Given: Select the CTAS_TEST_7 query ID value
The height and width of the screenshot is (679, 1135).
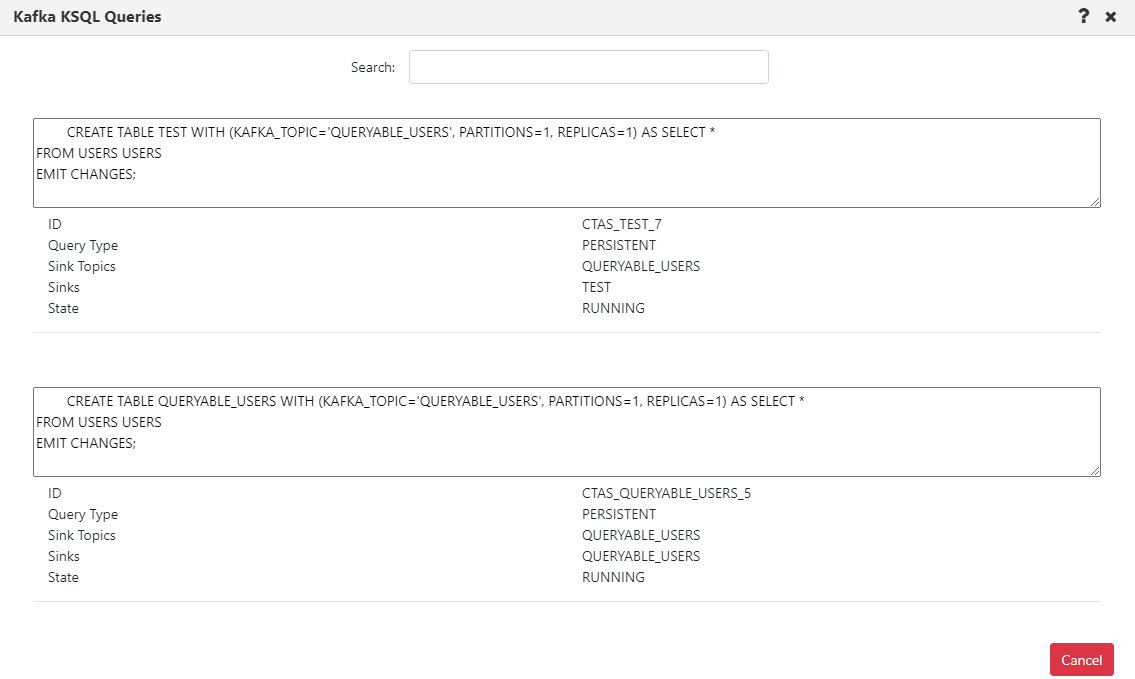Looking at the screenshot, I should (621, 224).
